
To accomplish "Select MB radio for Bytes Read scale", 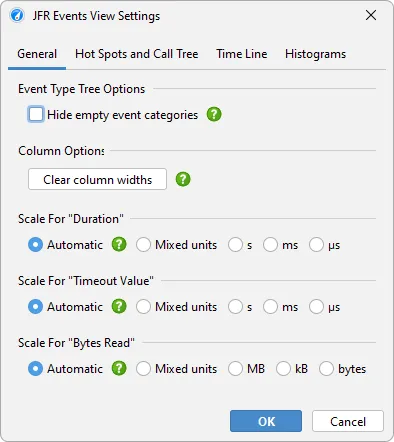I will (235, 369).
